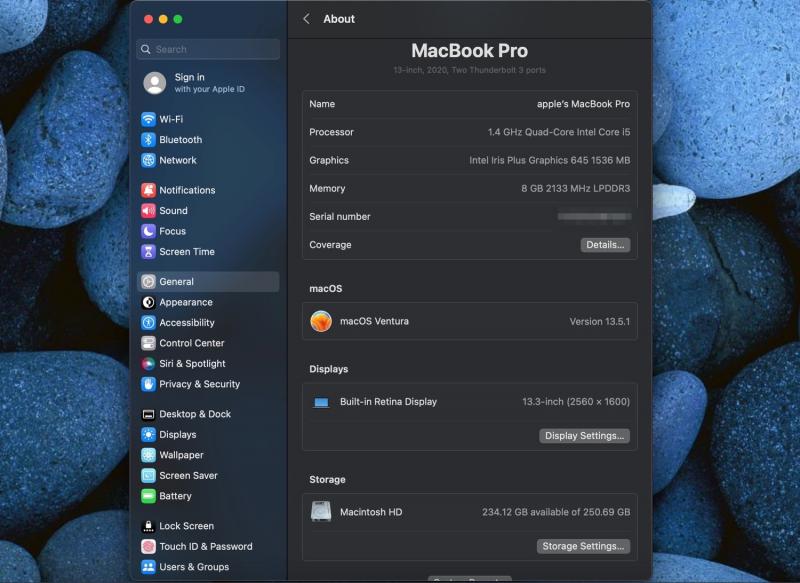This screenshot has width=800, height=583.
Task: Click the Lock Screen padlock icon
Action: pyautogui.click(x=148, y=525)
